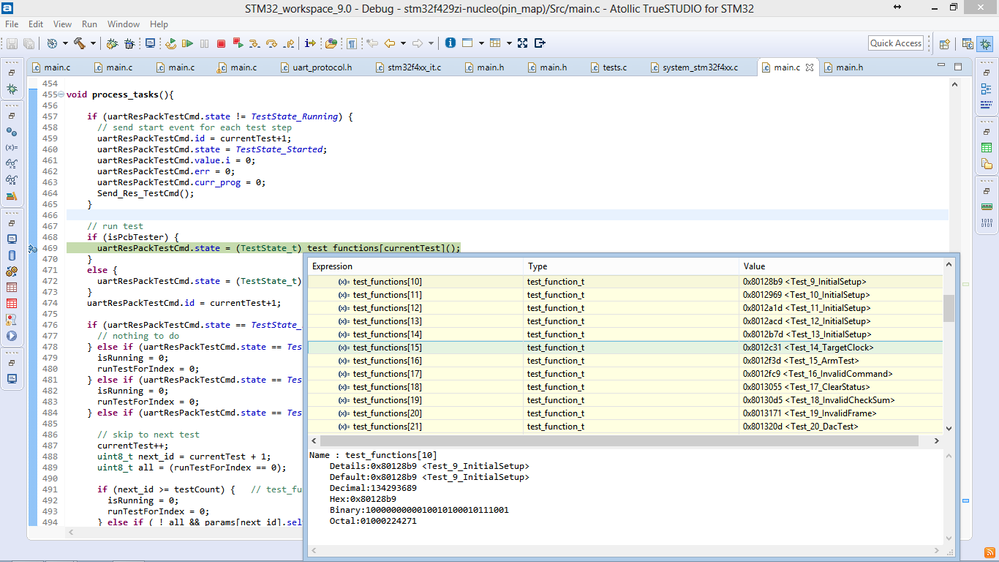Open Variables (x)= view in left sidebar

[11, 147]
